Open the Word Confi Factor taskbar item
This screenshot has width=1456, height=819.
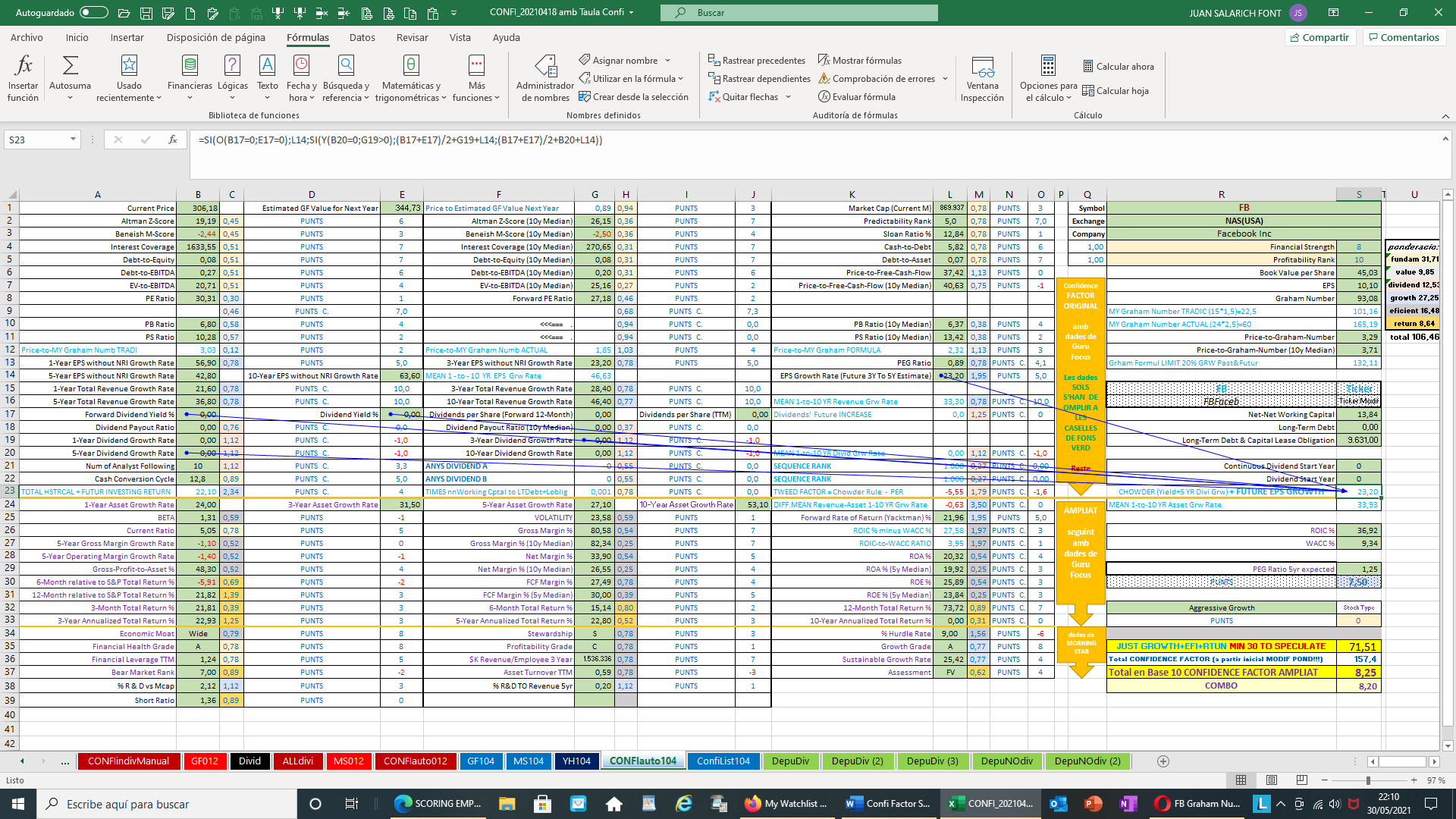pyautogui.click(x=888, y=803)
